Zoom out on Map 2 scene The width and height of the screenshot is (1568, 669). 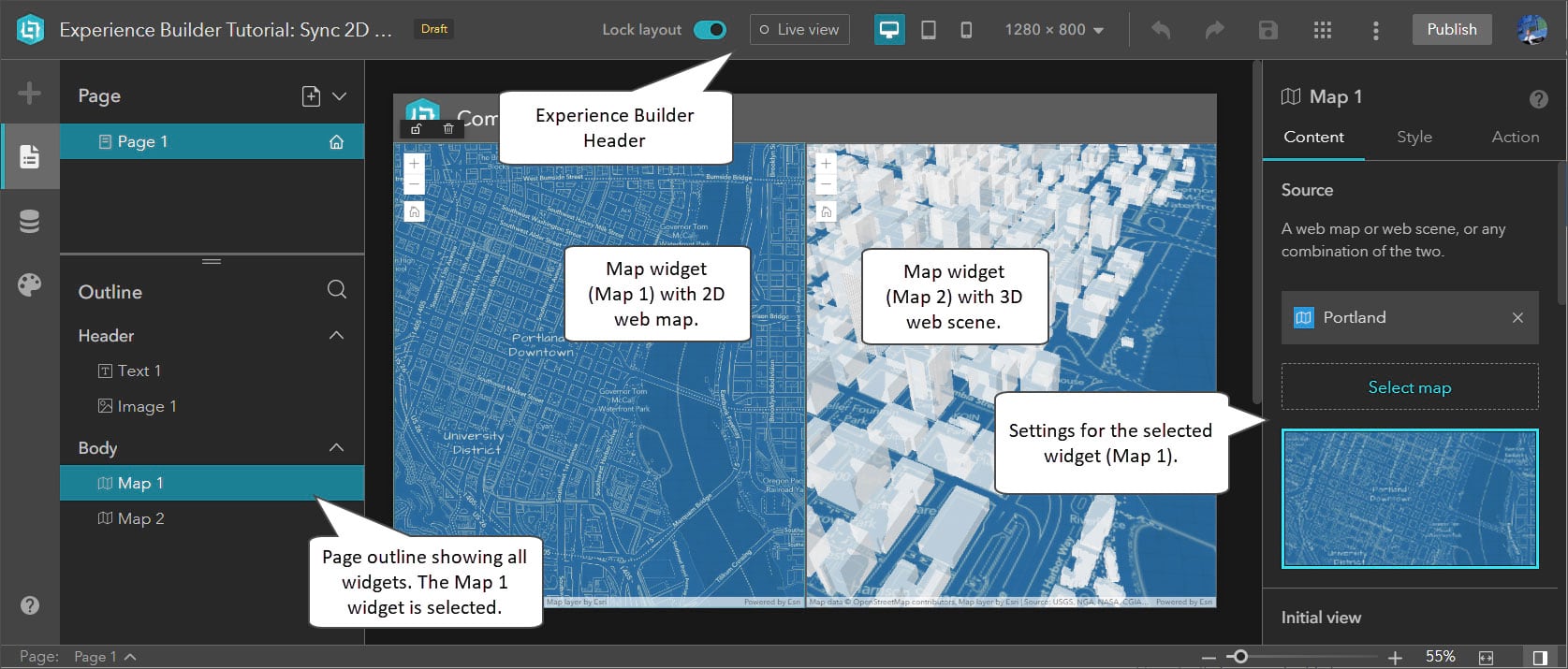click(826, 184)
